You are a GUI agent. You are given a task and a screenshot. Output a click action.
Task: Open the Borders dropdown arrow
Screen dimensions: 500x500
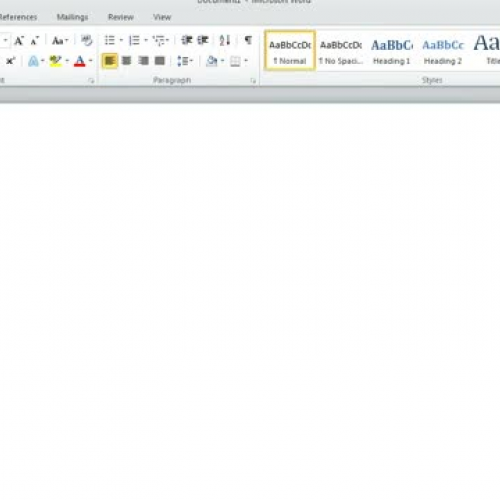246,61
